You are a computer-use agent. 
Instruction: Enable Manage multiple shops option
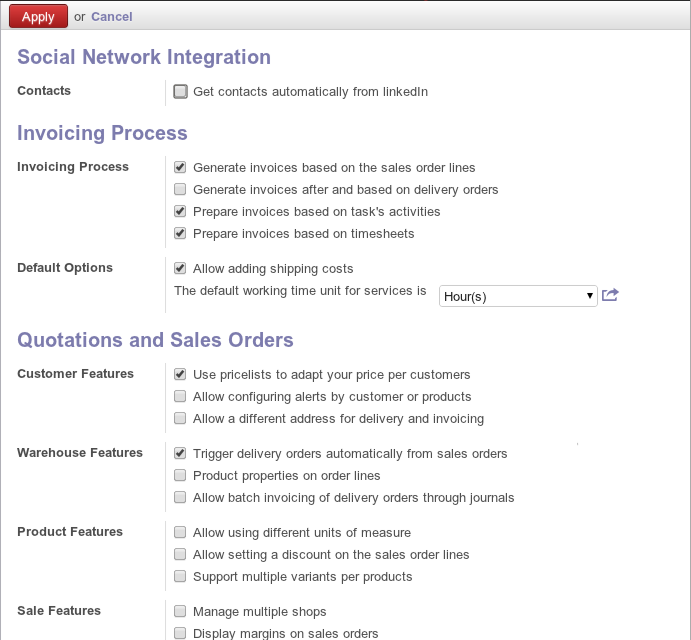[180, 611]
